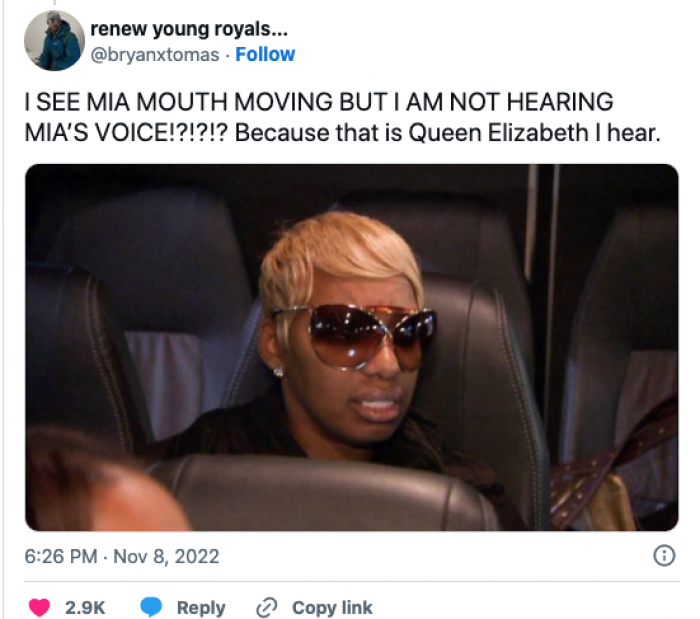The width and height of the screenshot is (700, 619).
Task: Like the tweet with the heart icon
Action: 39,607
